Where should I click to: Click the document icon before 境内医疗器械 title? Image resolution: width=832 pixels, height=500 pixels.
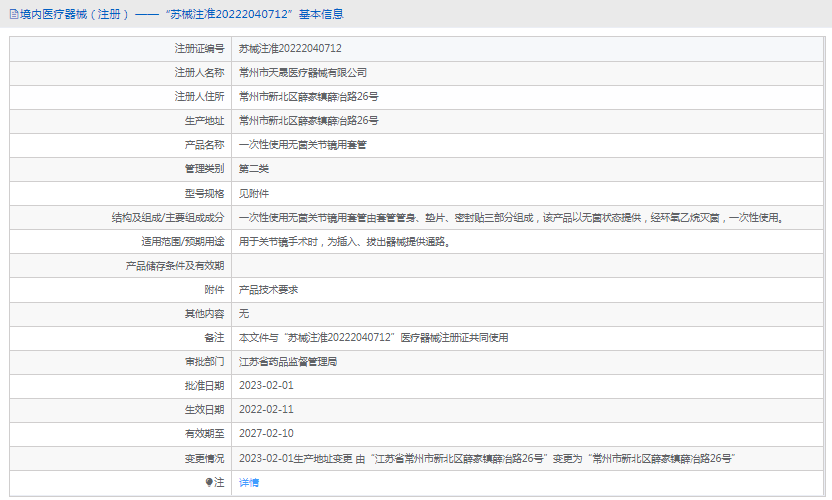[x=14, y=14]
